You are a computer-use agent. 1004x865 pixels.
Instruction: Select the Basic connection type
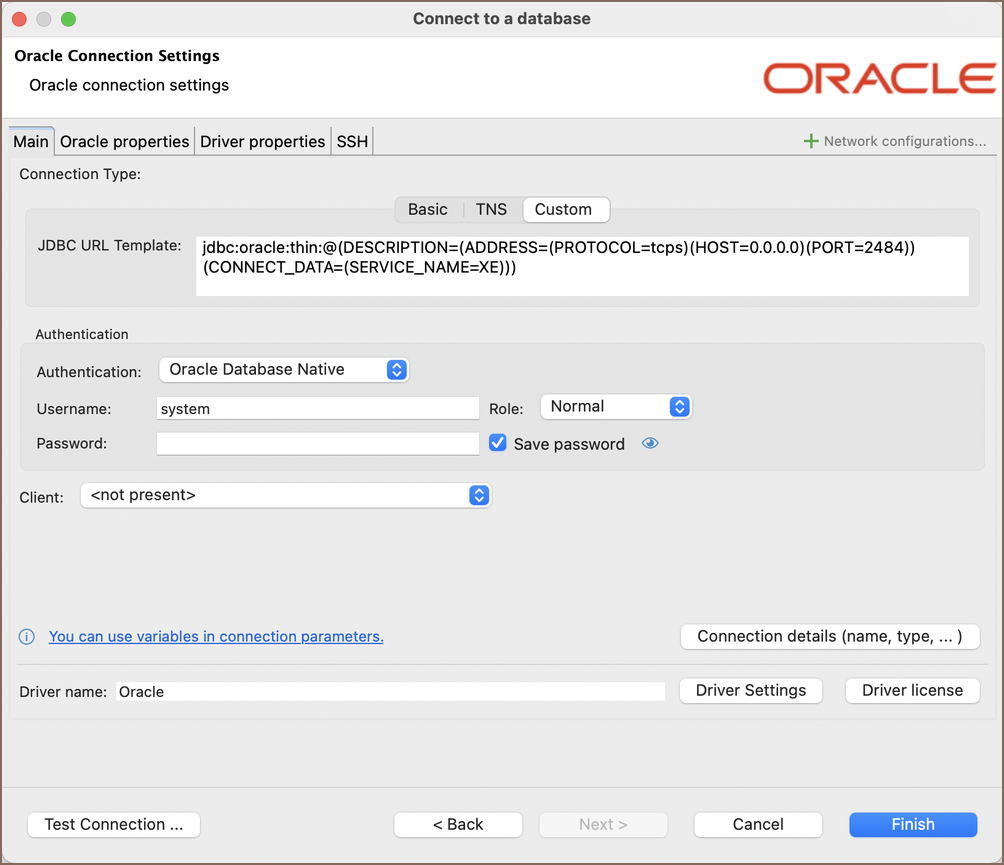[x=427, y=209]
